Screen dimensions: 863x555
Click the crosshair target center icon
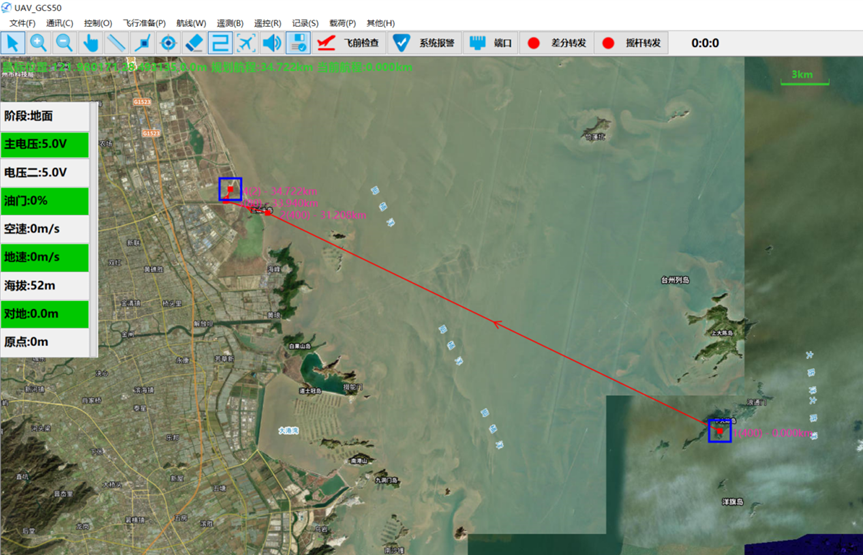point(169,43)
